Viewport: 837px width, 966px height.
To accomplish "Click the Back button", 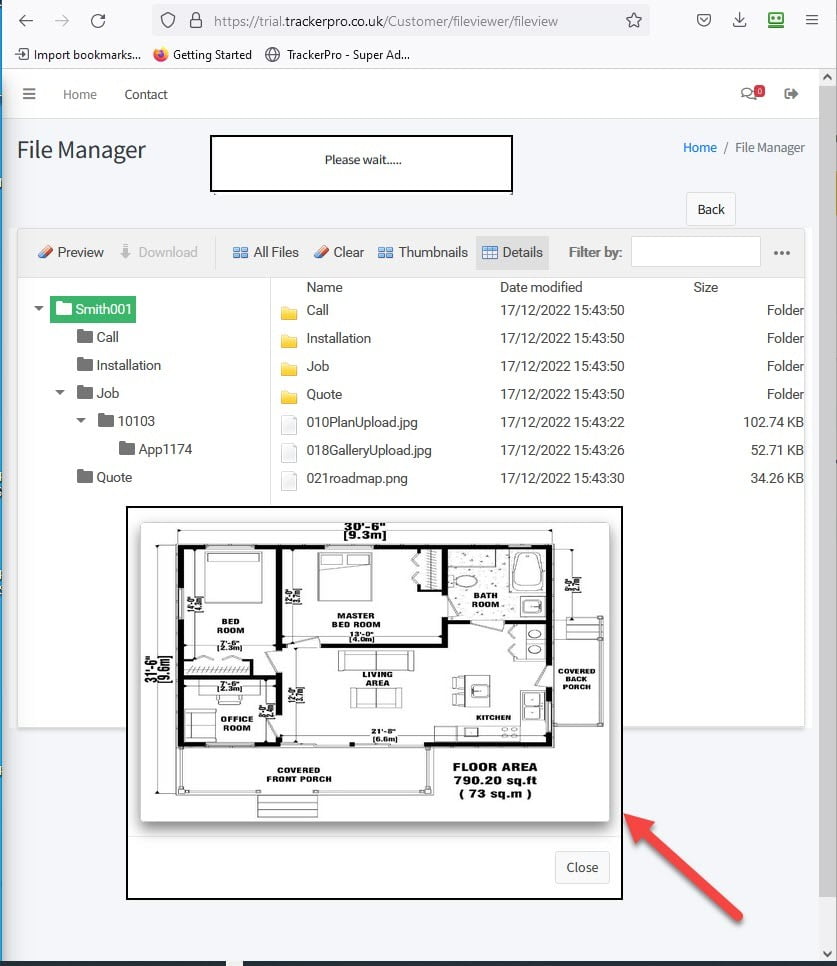I will pyautogui.click(x=710, y=210).
